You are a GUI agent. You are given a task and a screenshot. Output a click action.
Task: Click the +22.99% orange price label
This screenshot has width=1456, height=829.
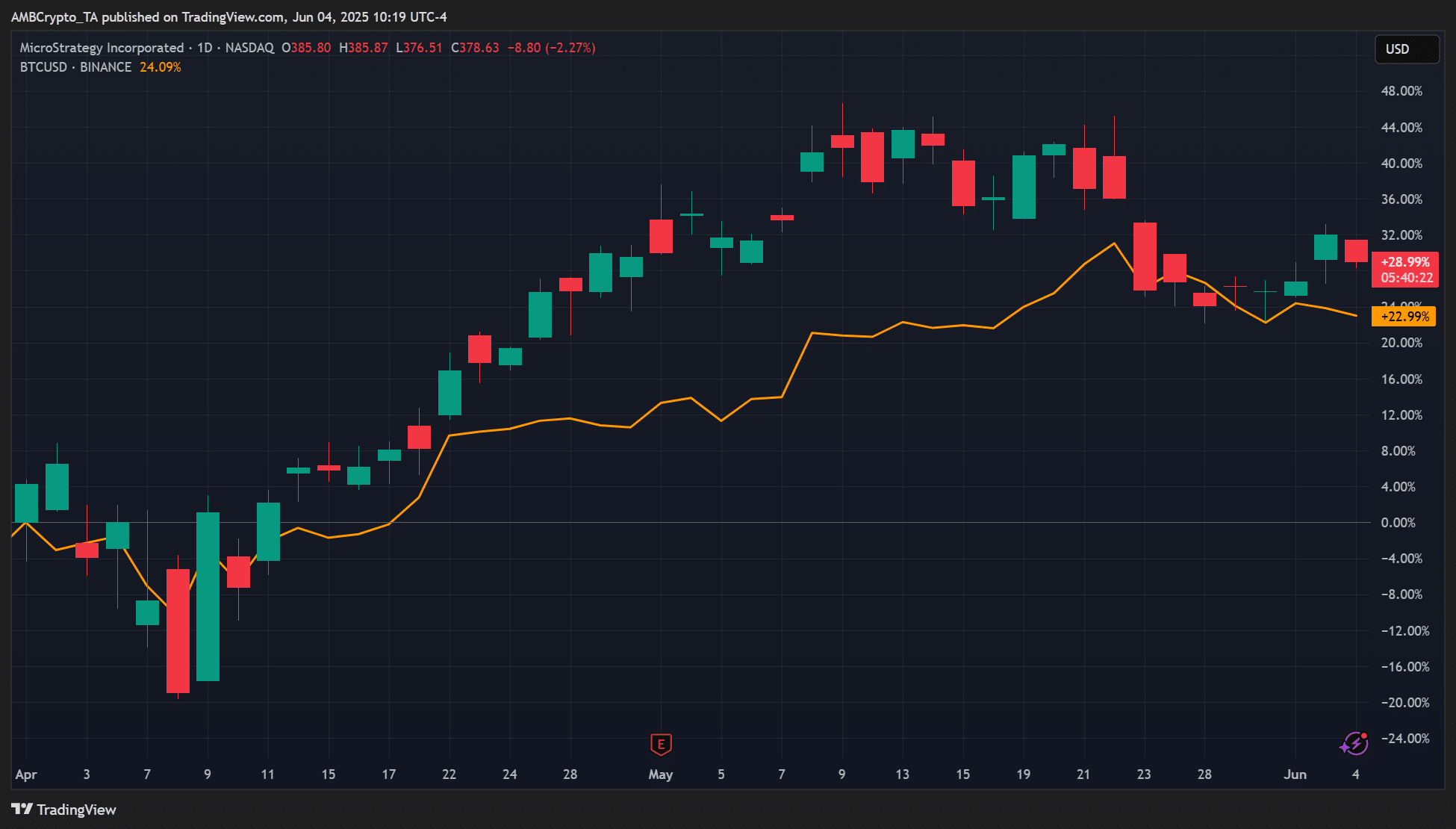click(1404, 317)
